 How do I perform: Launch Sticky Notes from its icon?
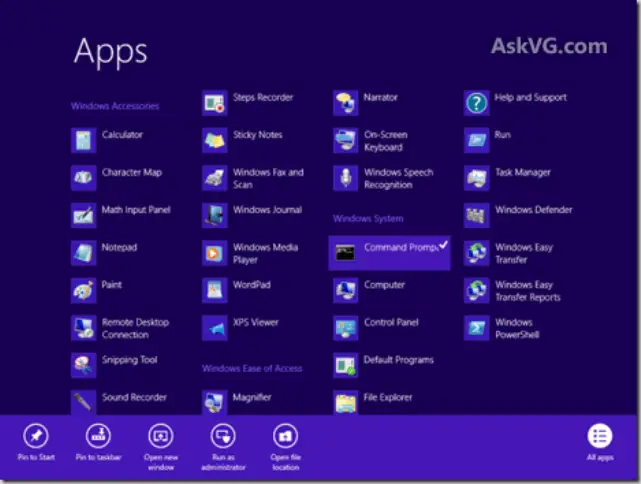[x=215, y=140]
